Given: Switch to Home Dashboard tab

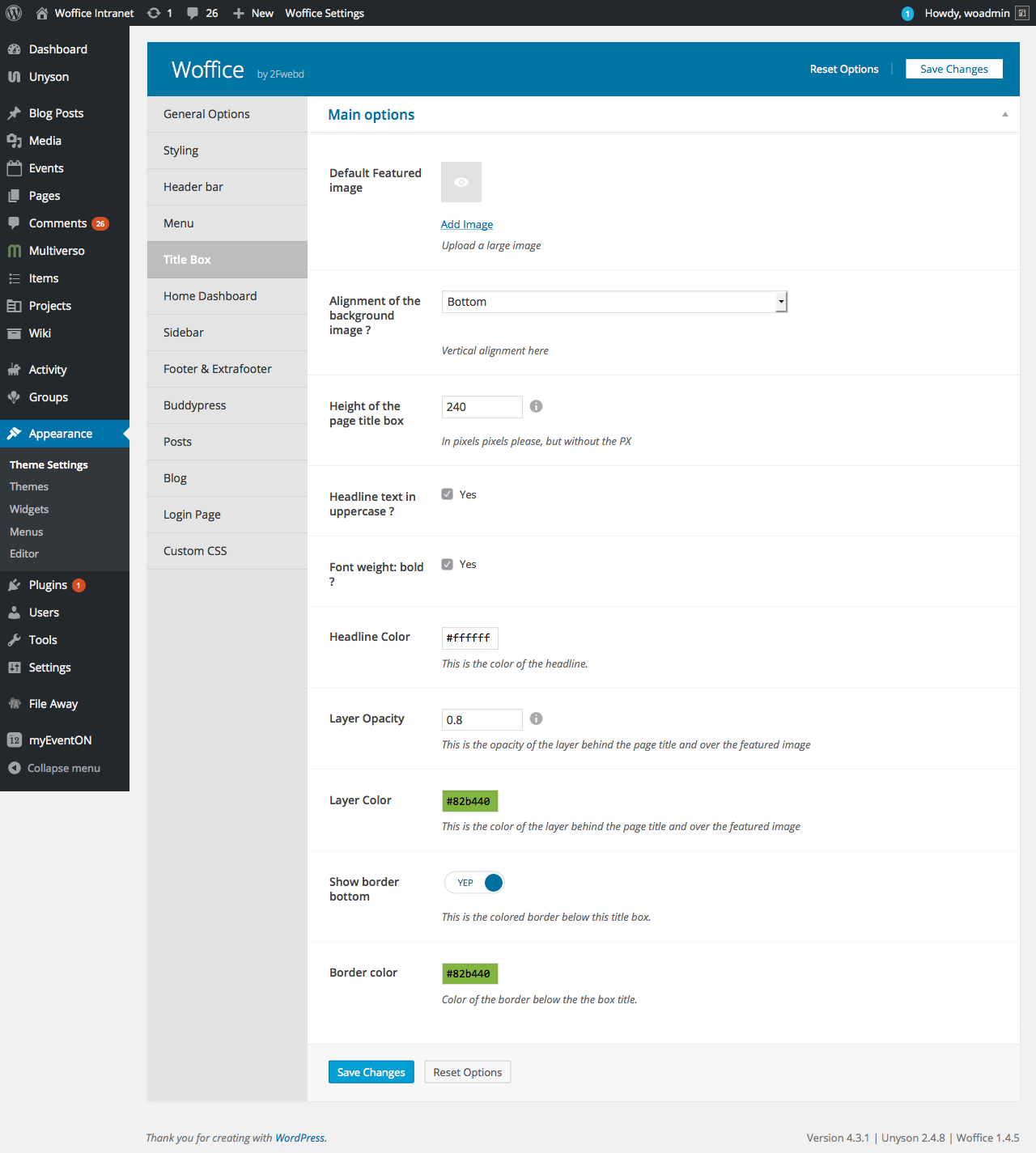Looking at the screenshot, I should (x=227, y=296).
